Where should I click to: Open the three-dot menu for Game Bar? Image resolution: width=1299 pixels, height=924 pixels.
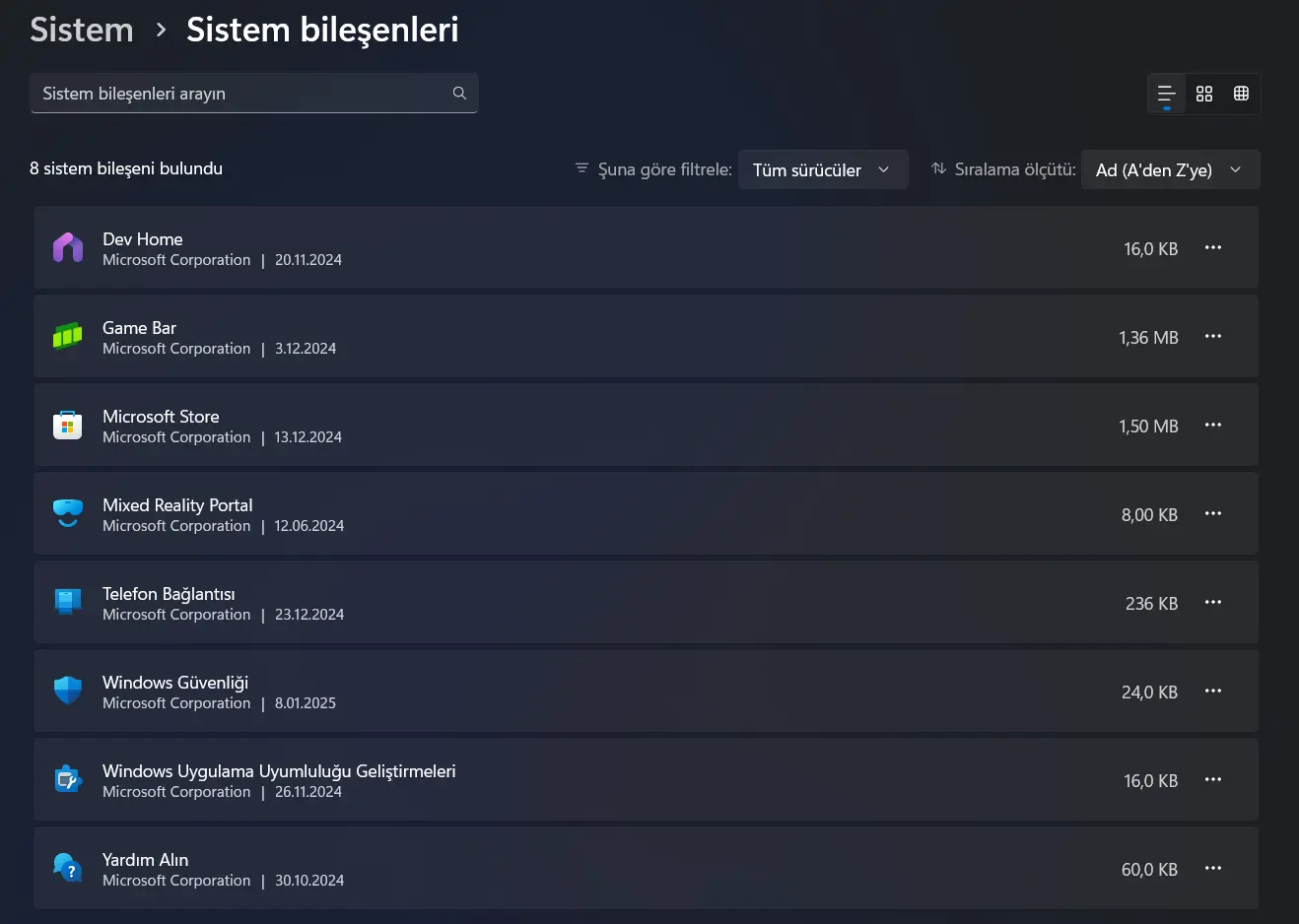point(1213,336)
